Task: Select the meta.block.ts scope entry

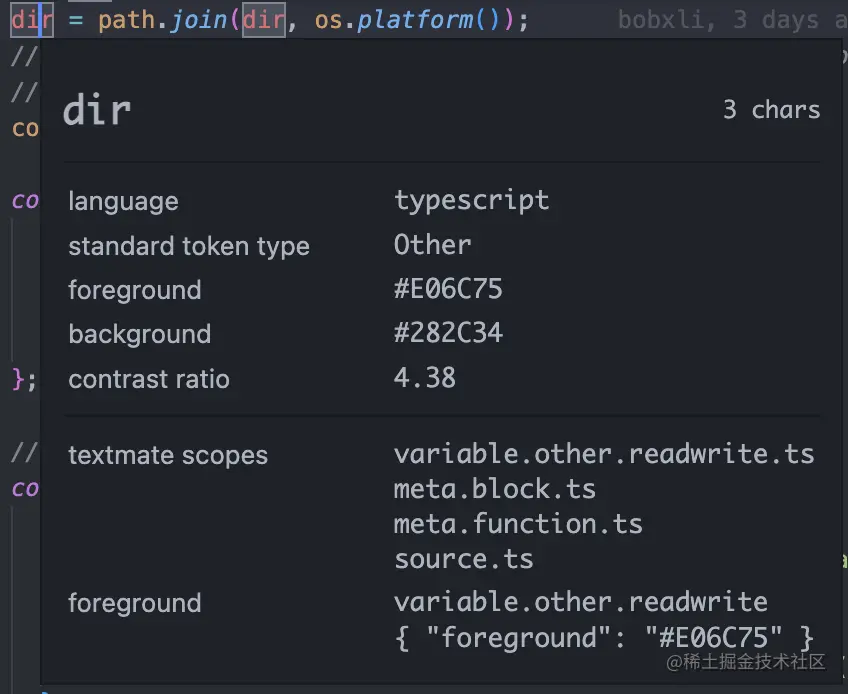Action: point(494,489)
